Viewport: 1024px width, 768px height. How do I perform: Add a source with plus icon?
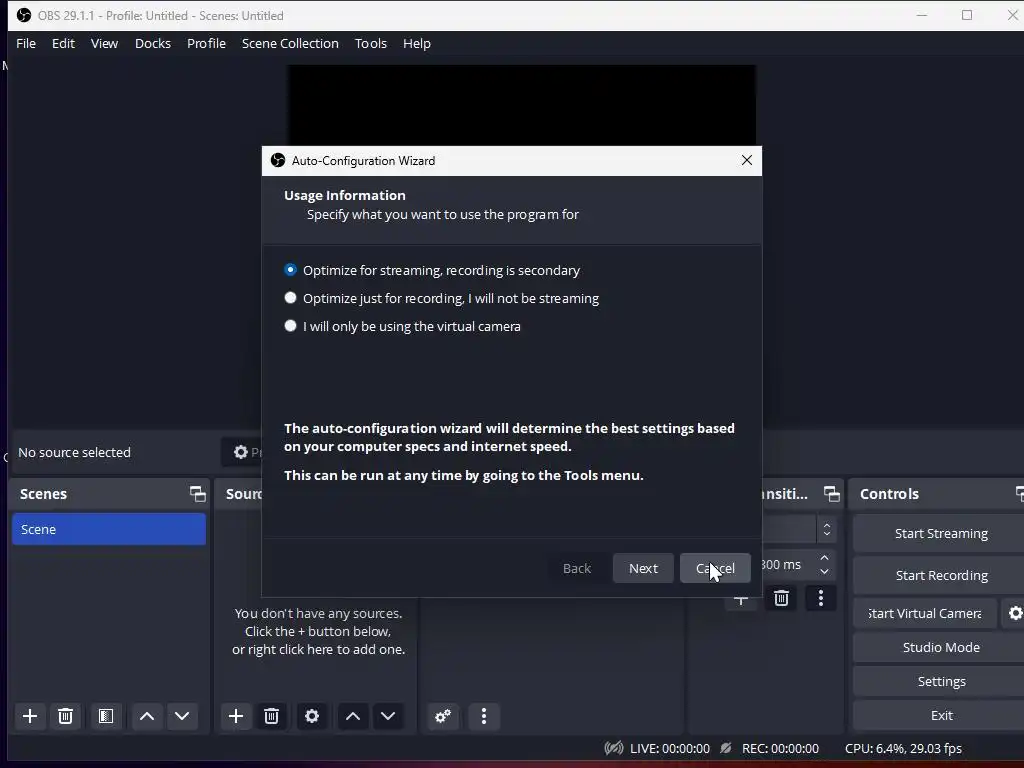[x=236, y=716]
